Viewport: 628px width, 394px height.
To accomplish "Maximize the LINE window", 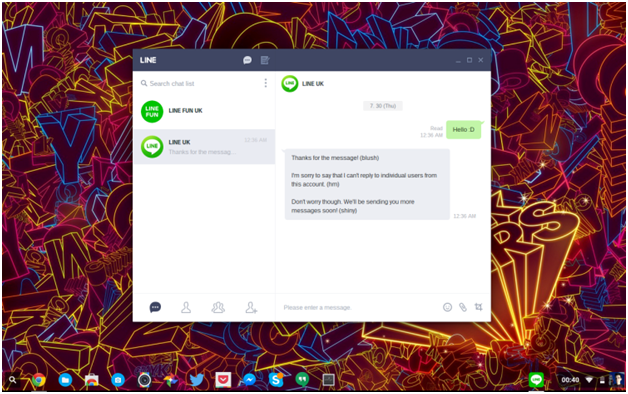I will tap(469, 60).
